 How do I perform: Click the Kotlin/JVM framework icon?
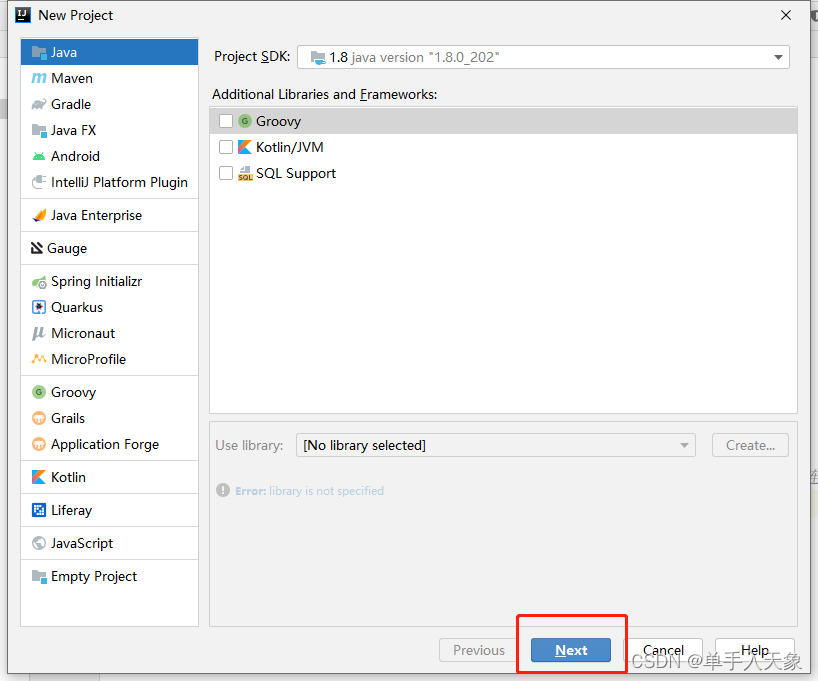point(245,147)
